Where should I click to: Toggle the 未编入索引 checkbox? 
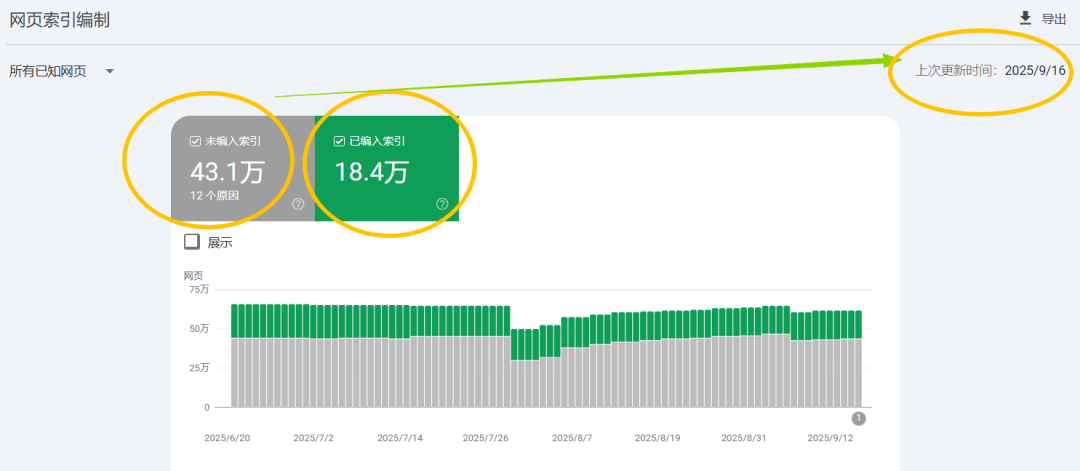point(194,142)
